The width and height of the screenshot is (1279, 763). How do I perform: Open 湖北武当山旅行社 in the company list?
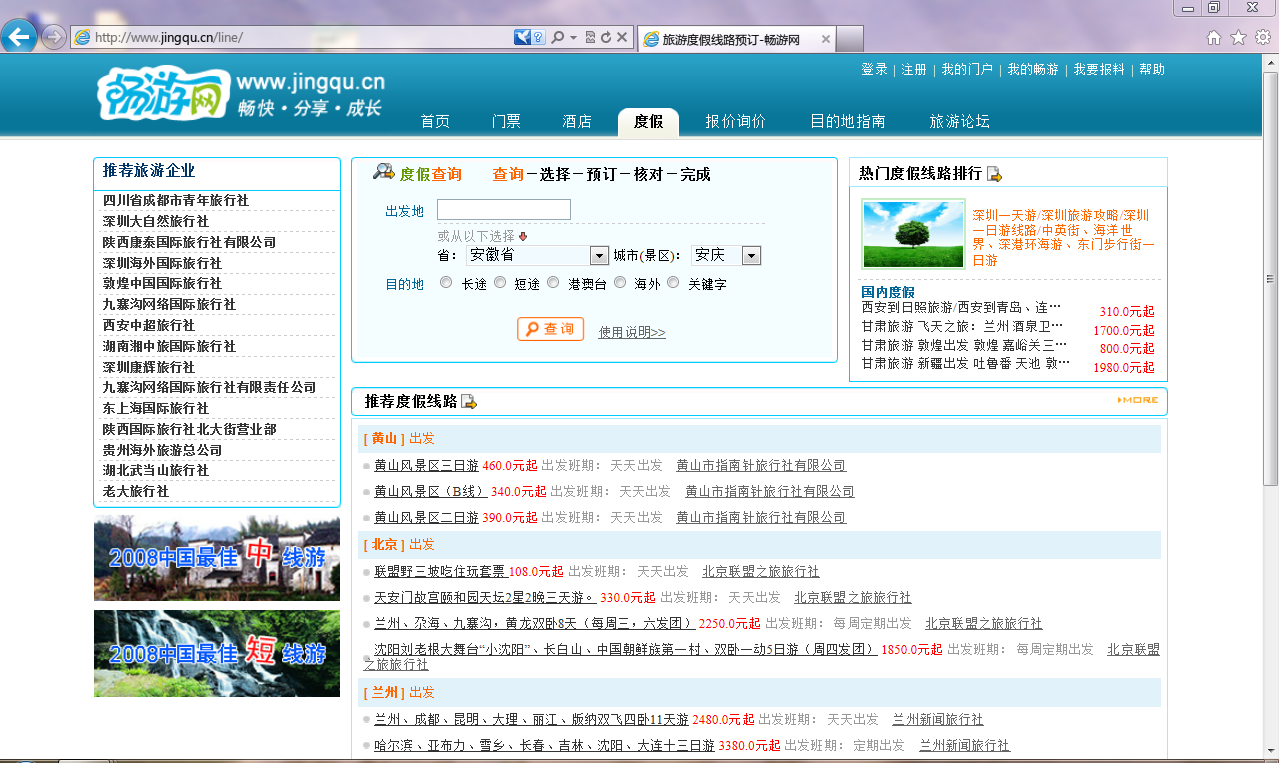pyautogui.click(x=156, y=470)
